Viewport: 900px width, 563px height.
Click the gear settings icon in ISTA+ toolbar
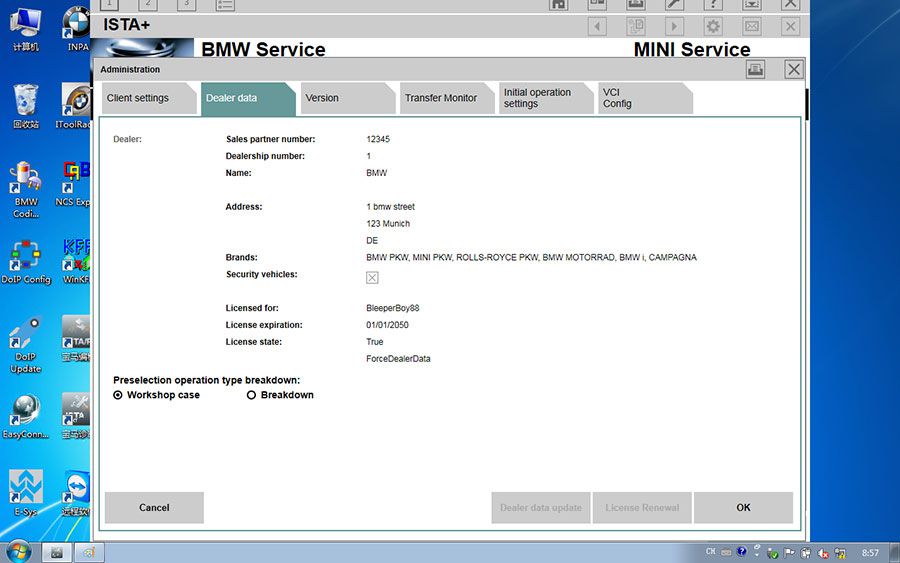tap(713, 26)
